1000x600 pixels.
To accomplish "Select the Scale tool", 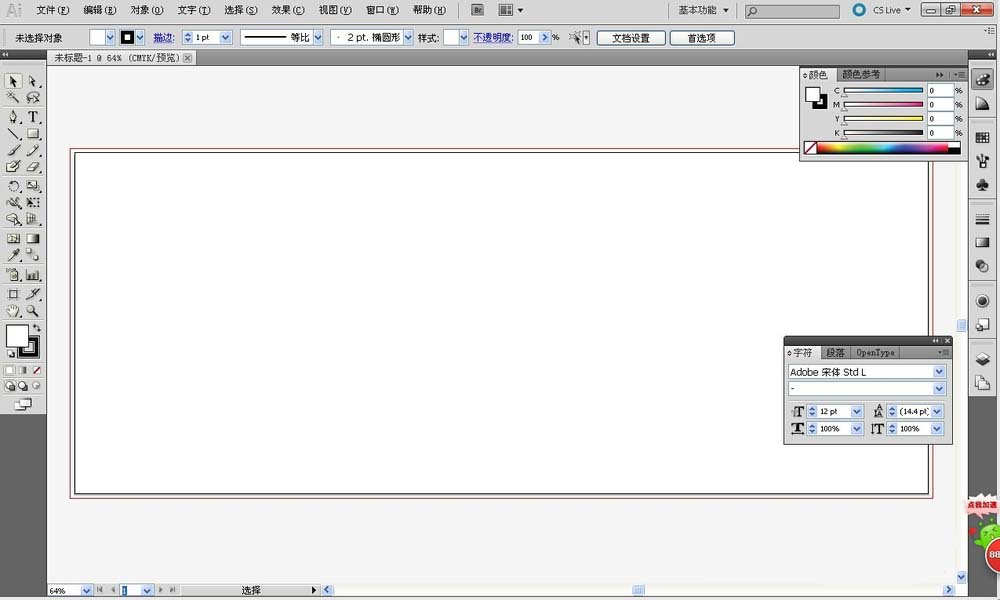I will (33, 186).
